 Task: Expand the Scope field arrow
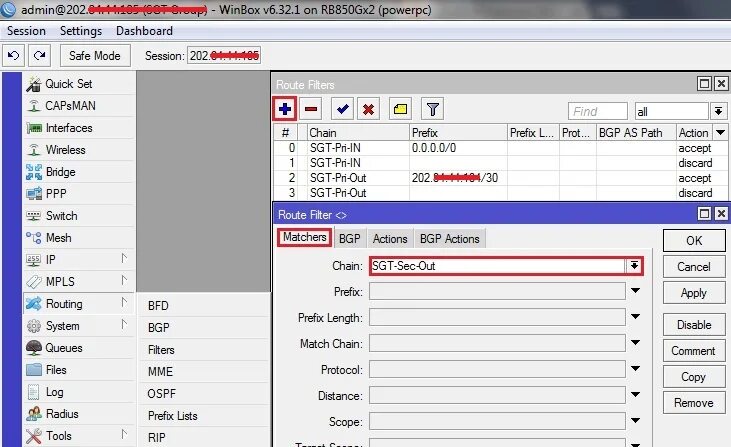(x=635, y=421)
